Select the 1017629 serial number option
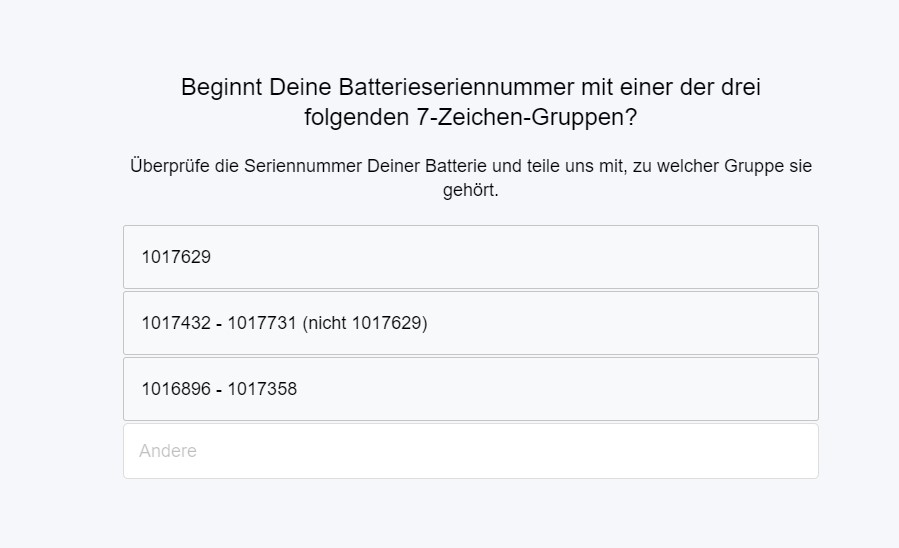This screenshot has height=548, width=899. 470,257
